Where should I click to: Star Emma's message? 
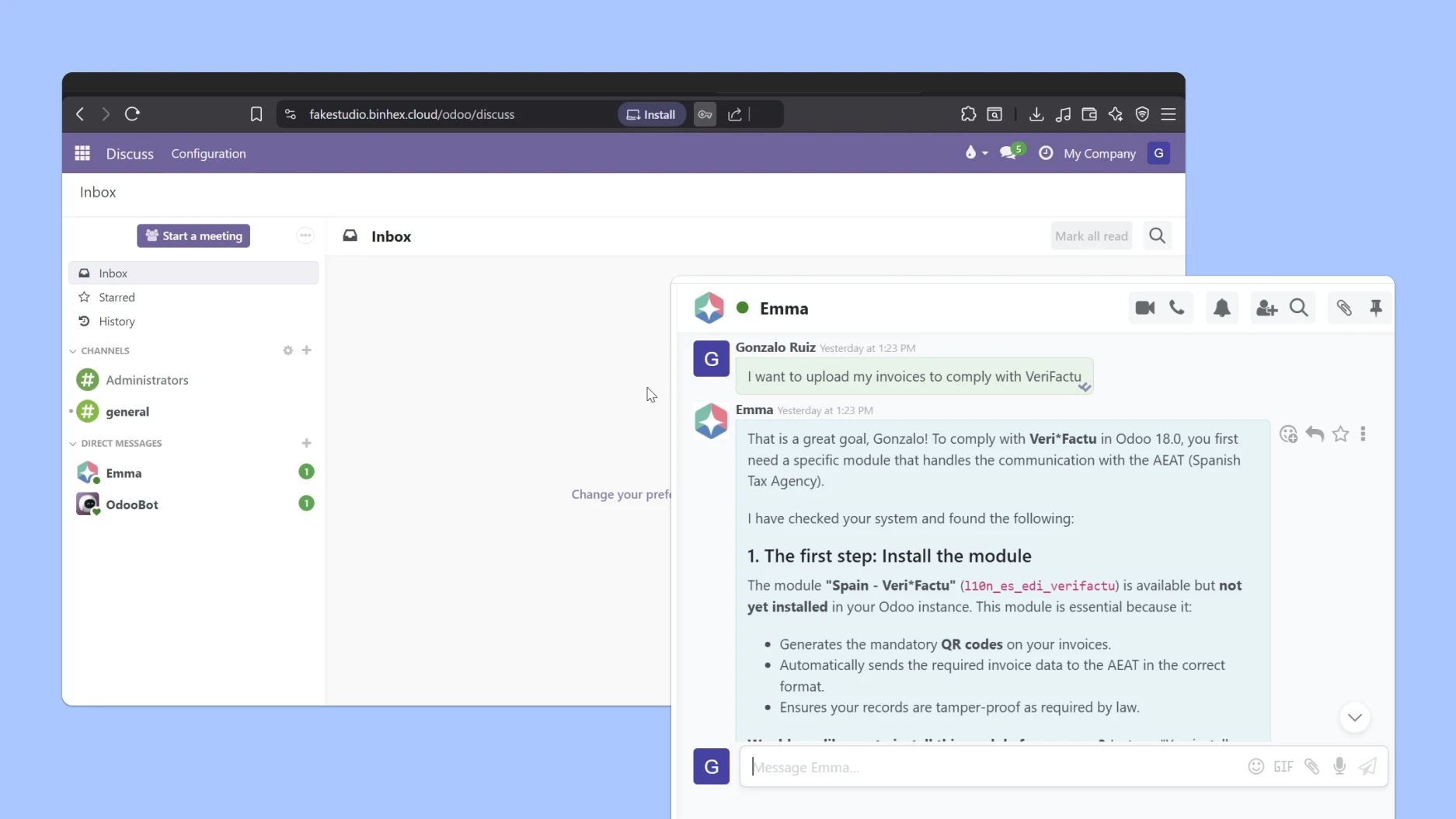pos(1340,434)
